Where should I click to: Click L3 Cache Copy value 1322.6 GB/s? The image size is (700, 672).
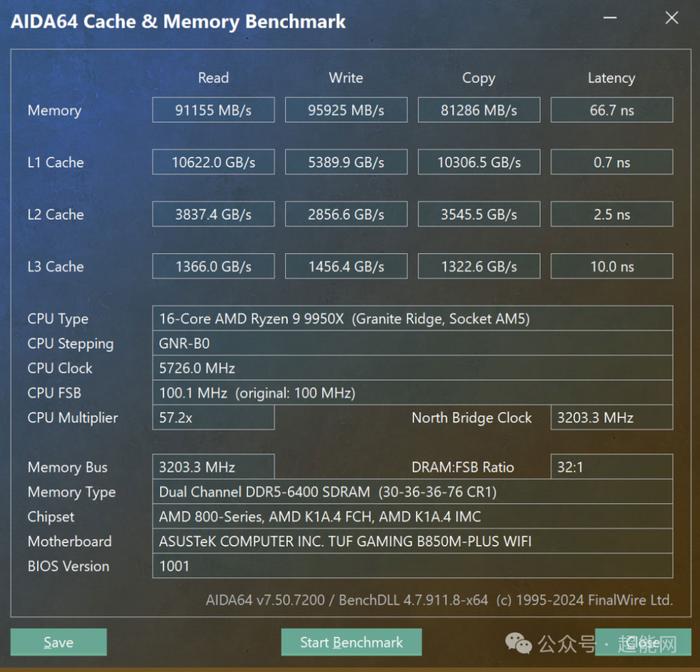coord(479,267)
